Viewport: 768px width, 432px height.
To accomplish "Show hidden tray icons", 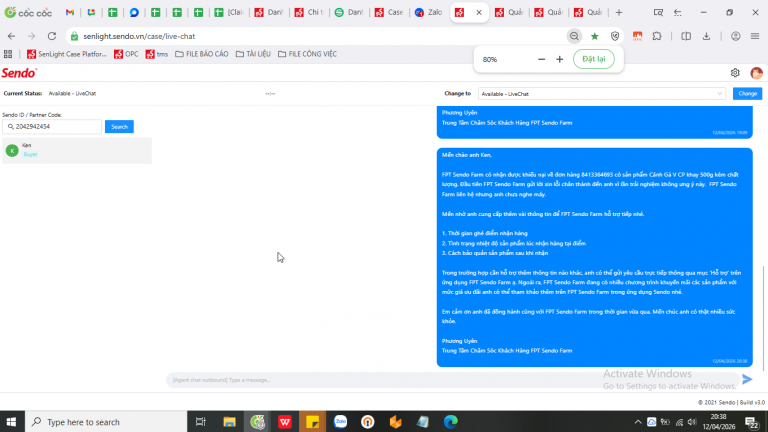I will click(638, 422).
